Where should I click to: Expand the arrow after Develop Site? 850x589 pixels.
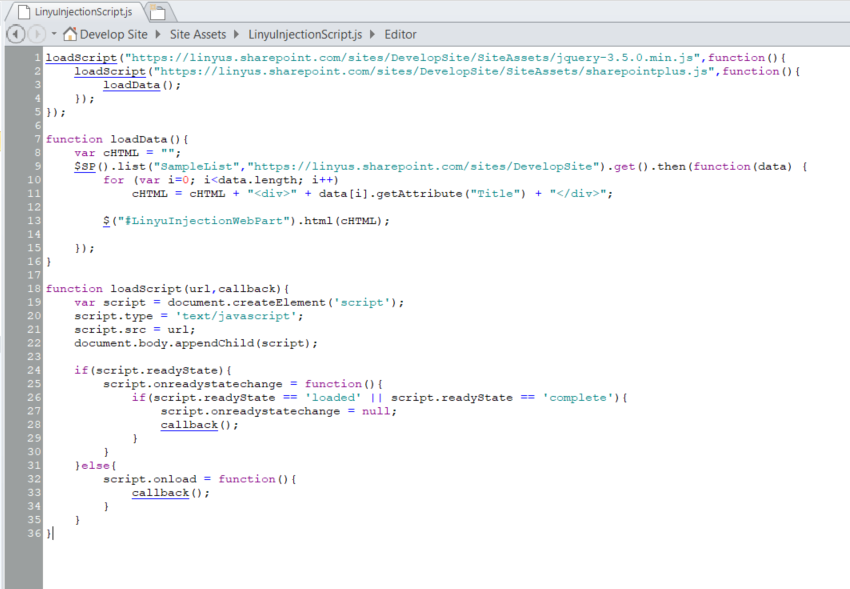point(158,34)
